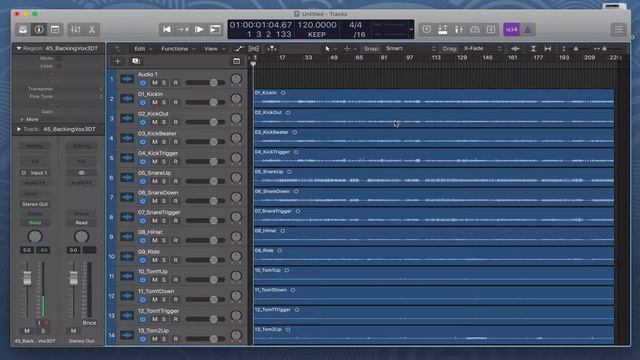The image size is (640, 360).
Task: Toggle the metronome click button
Action: pyautogui.click(x=528, y=29)
